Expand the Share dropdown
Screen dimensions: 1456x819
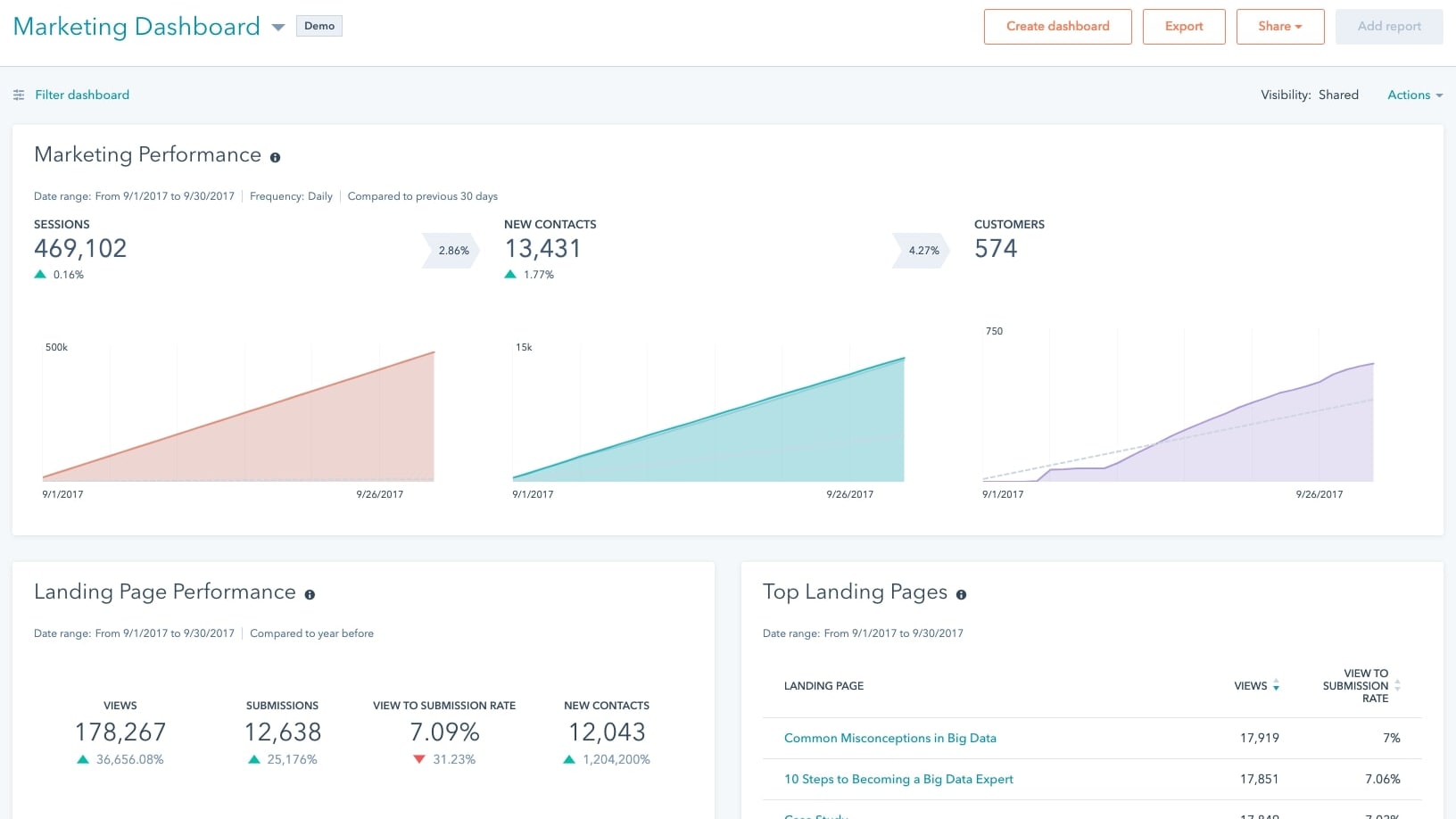pyautogui.click(x=1279, y=26)
